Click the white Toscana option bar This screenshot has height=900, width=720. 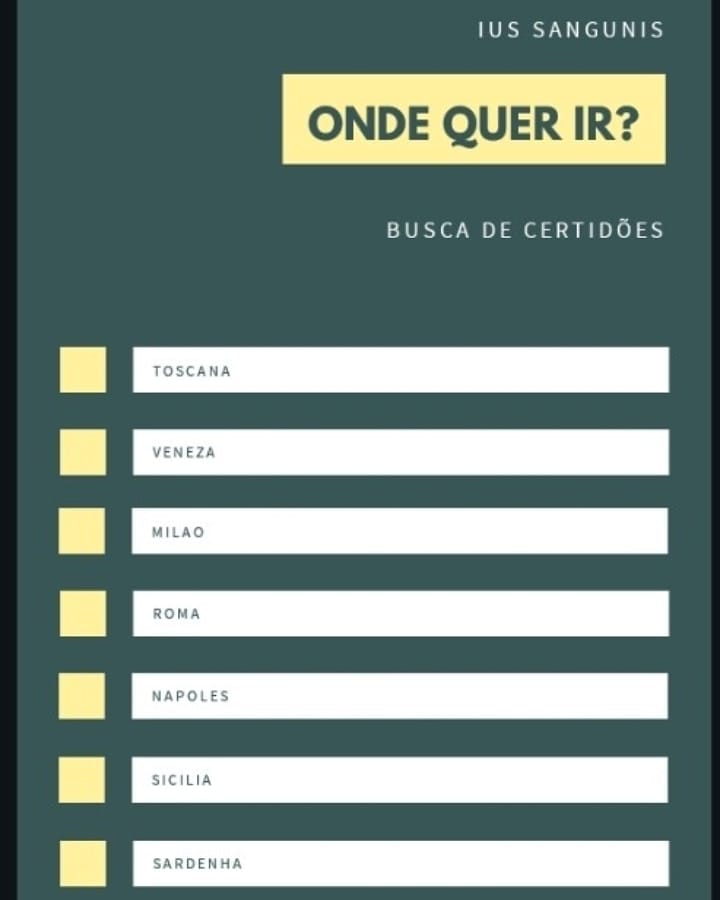tap(400, 370)
